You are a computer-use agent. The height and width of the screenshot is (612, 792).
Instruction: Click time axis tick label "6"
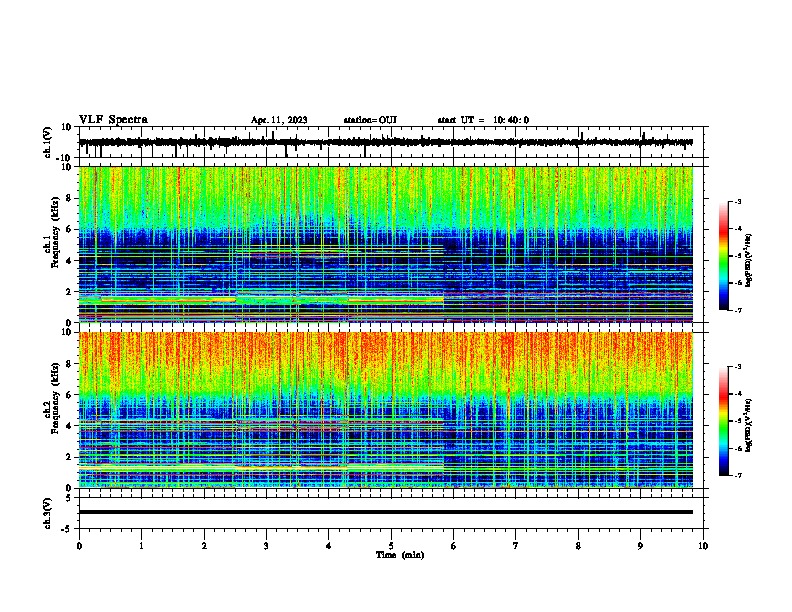(454, 546)
